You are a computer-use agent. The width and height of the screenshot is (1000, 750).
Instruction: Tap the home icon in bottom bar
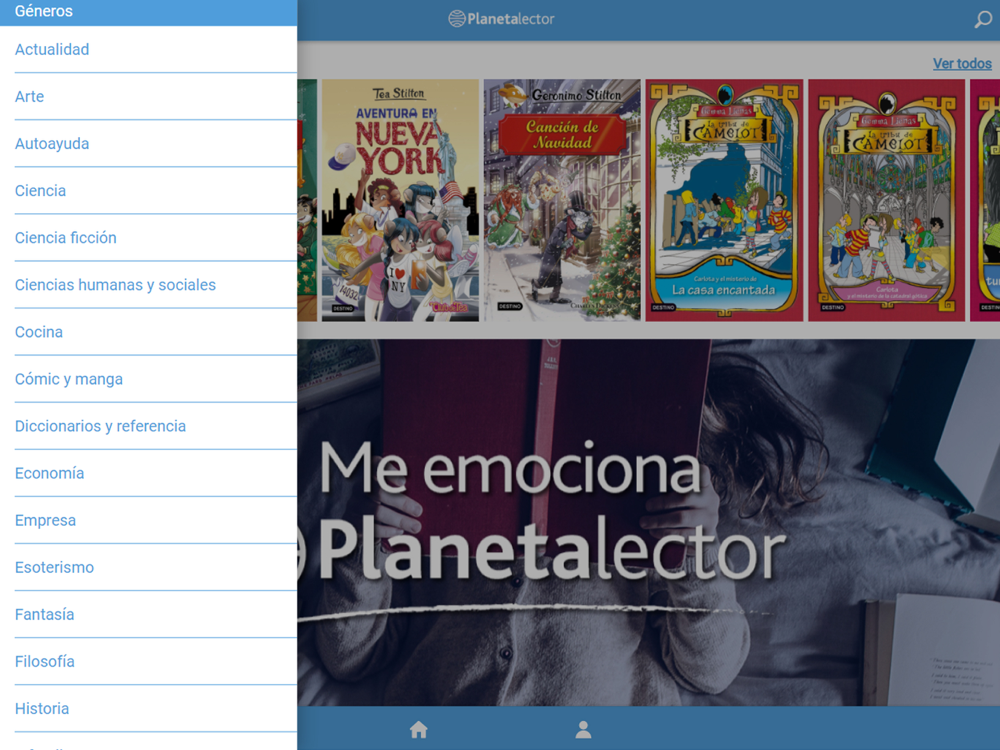pos(419,729)
